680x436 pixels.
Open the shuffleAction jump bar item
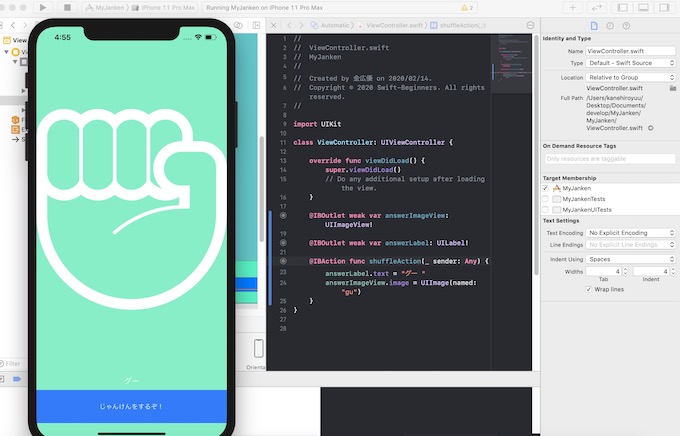(458, 25)
